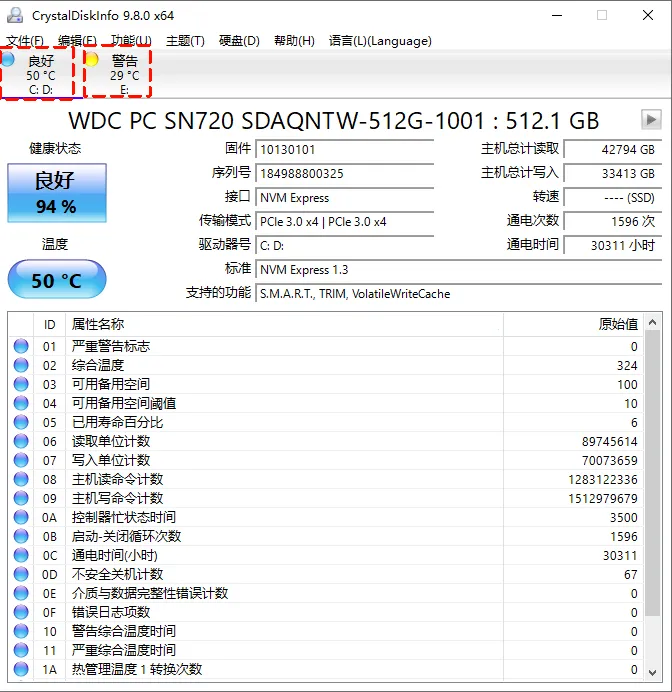672x692 pixels.
Task: Click the 属性名称 column header
Action: [x=284, y=324]
